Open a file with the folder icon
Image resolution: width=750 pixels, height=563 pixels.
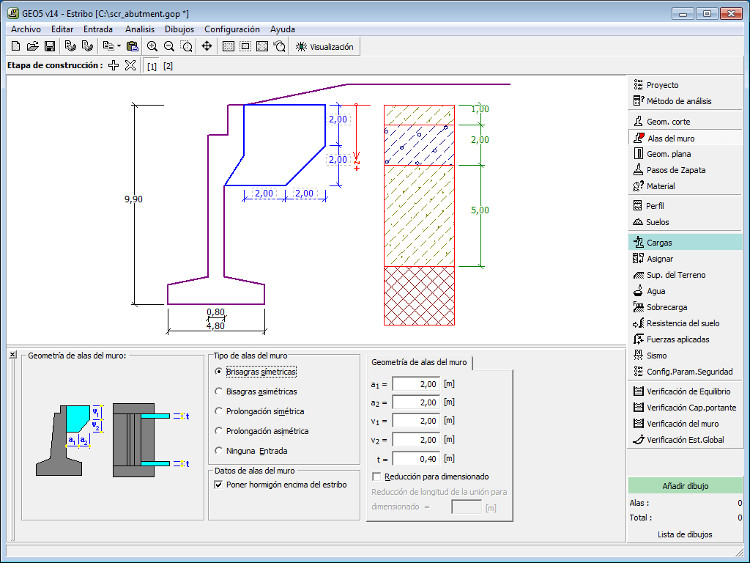(x=33, y=46)
